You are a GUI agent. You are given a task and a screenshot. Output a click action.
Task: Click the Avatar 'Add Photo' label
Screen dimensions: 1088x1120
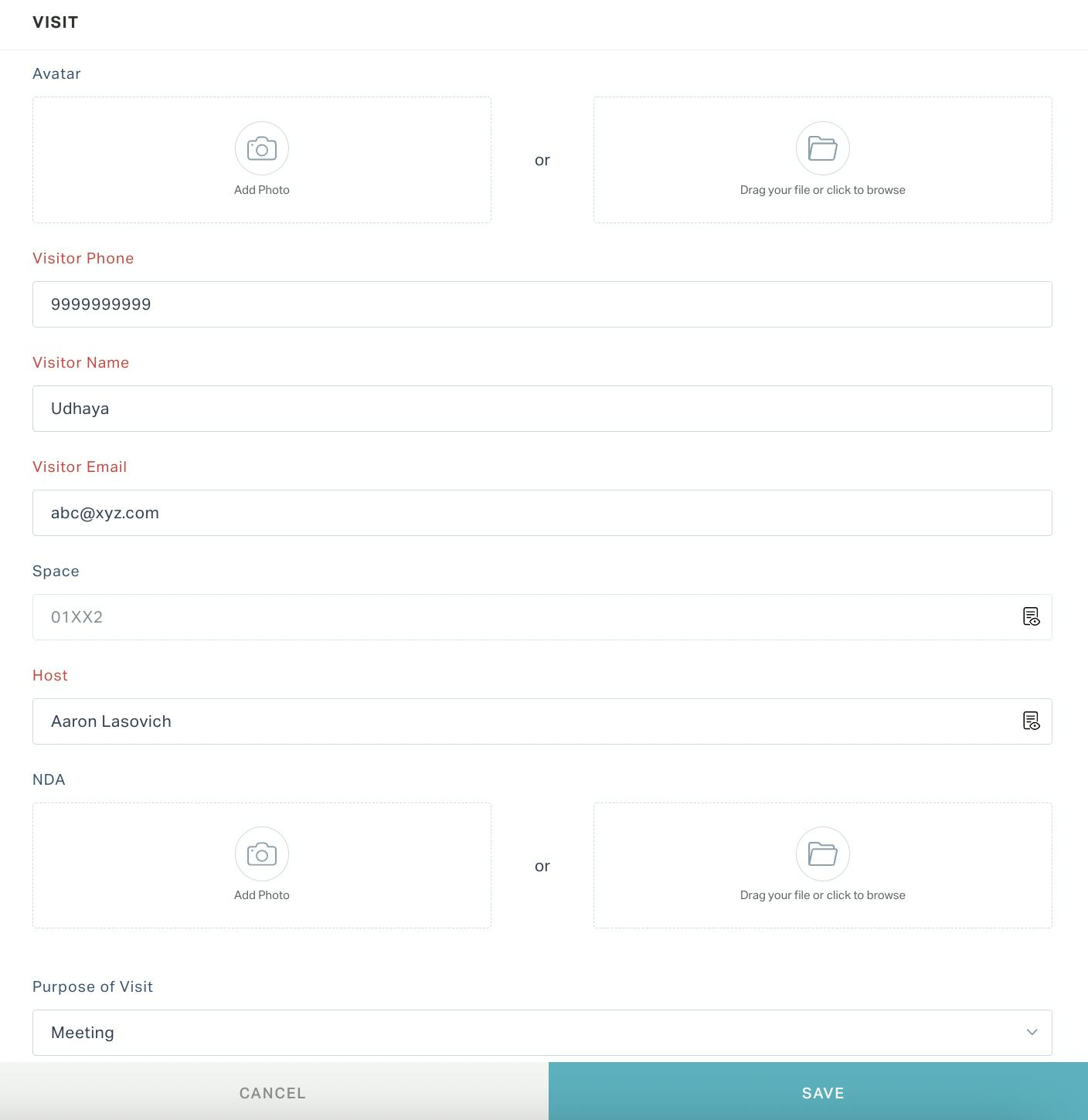point(262,190)
